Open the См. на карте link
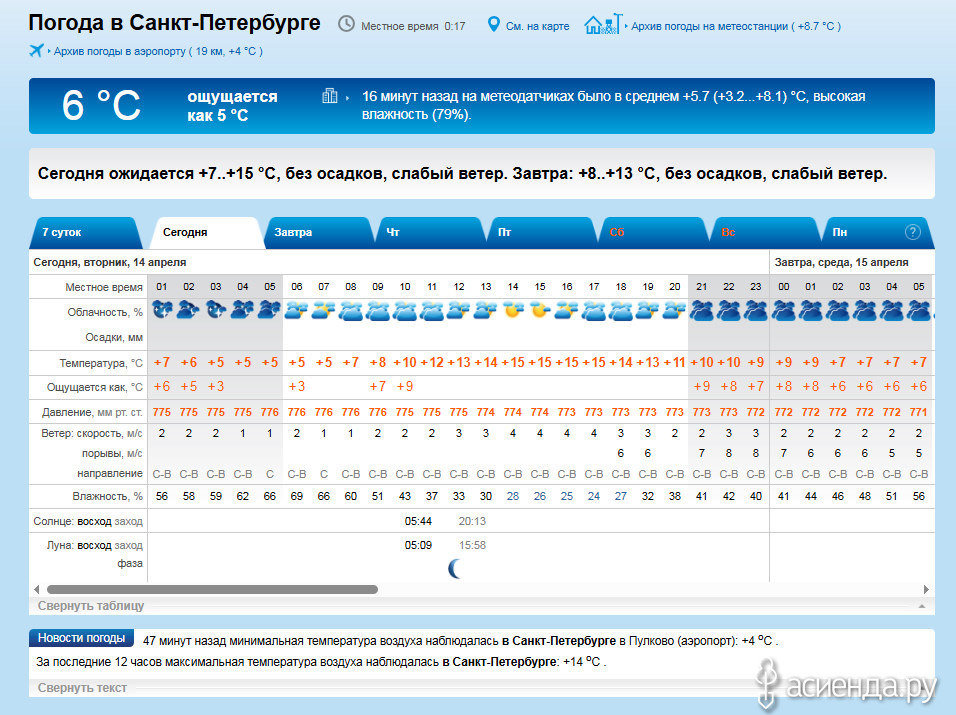Viewport: 956px width, 715px height. point(537,26)
